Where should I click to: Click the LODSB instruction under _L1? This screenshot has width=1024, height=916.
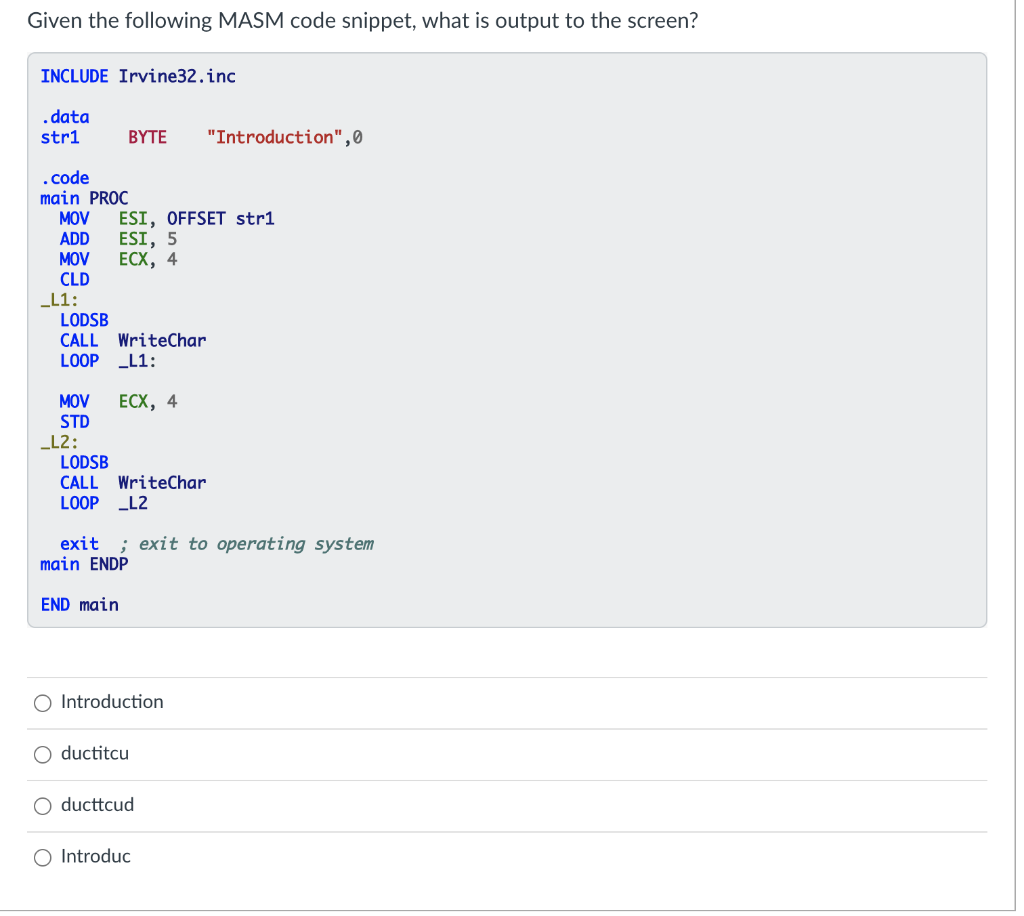(83, 319)
